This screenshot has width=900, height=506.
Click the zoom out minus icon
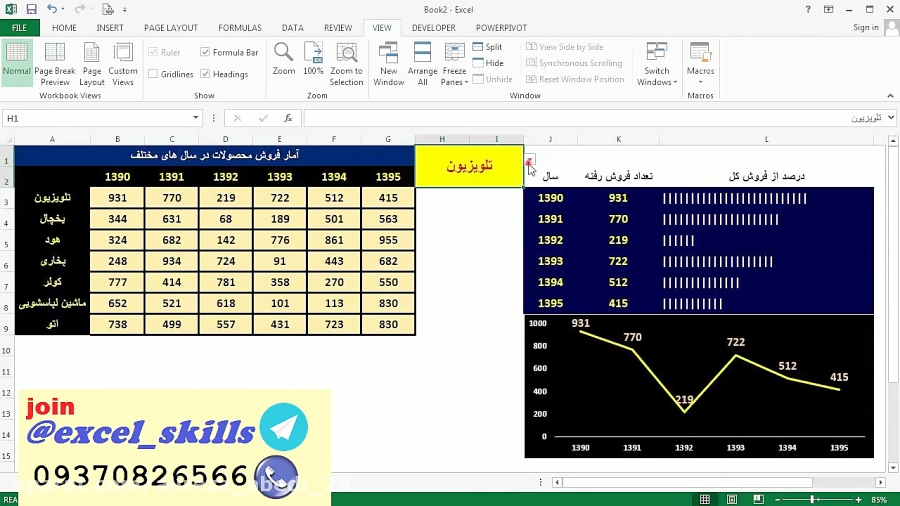tap(778, 500)
